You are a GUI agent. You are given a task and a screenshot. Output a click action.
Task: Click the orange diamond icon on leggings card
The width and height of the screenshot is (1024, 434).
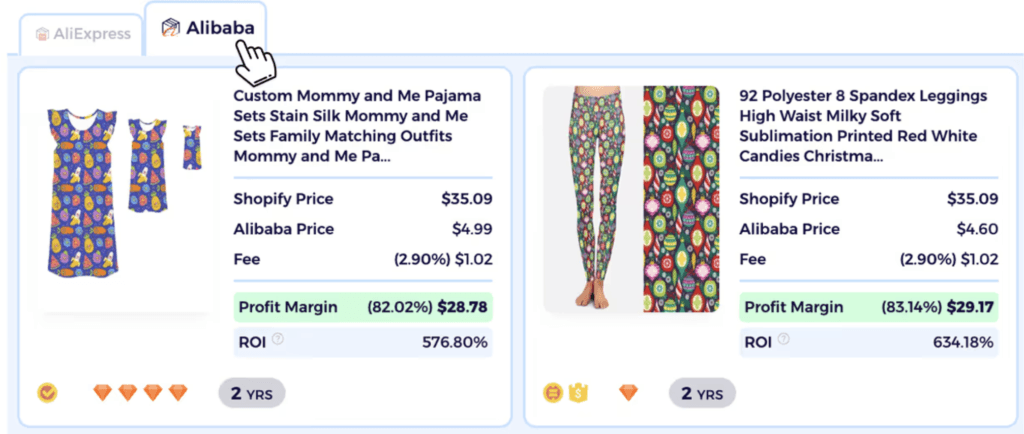[x=628, y=392]
